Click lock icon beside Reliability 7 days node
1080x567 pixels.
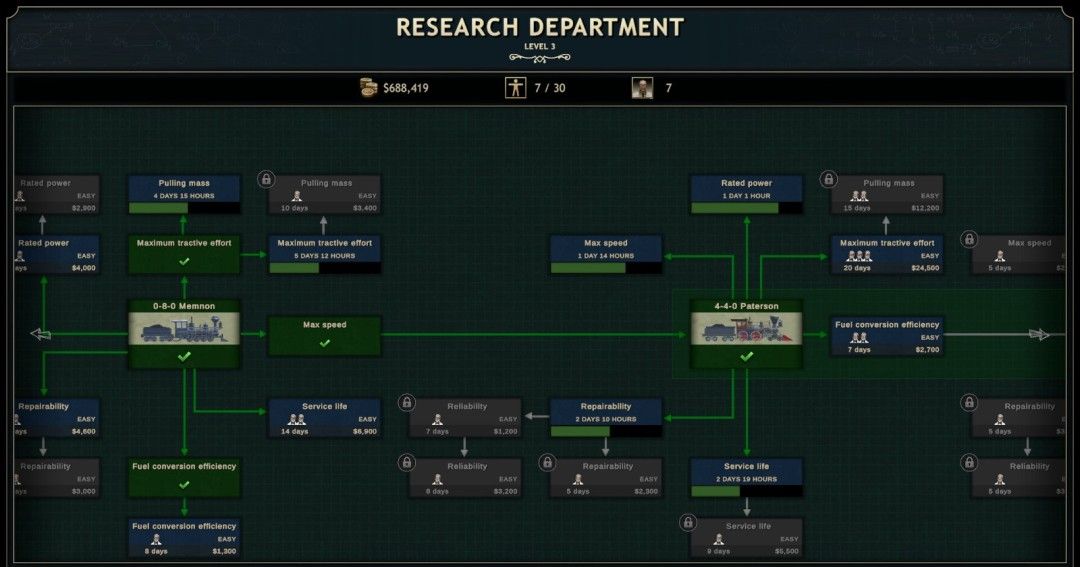tap(407, 403)
